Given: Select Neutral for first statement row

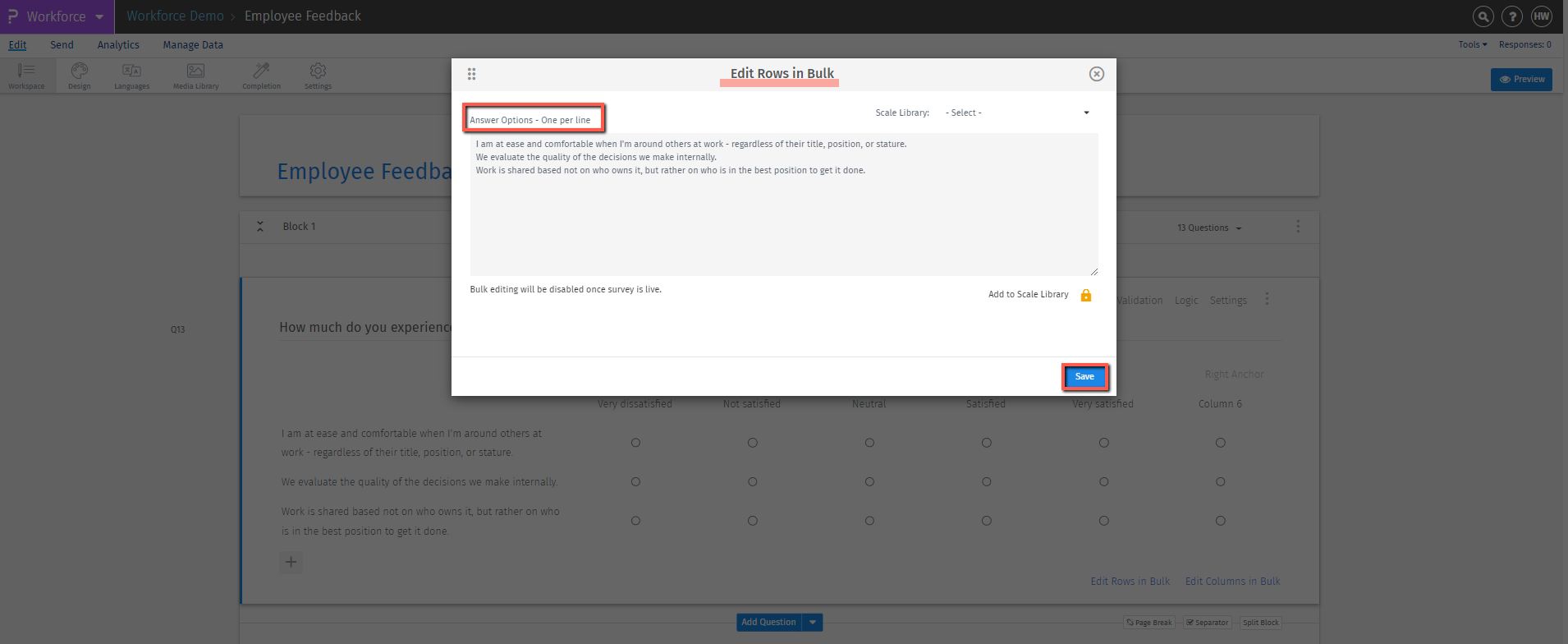Looking at the screenshot, I should 869,443.
